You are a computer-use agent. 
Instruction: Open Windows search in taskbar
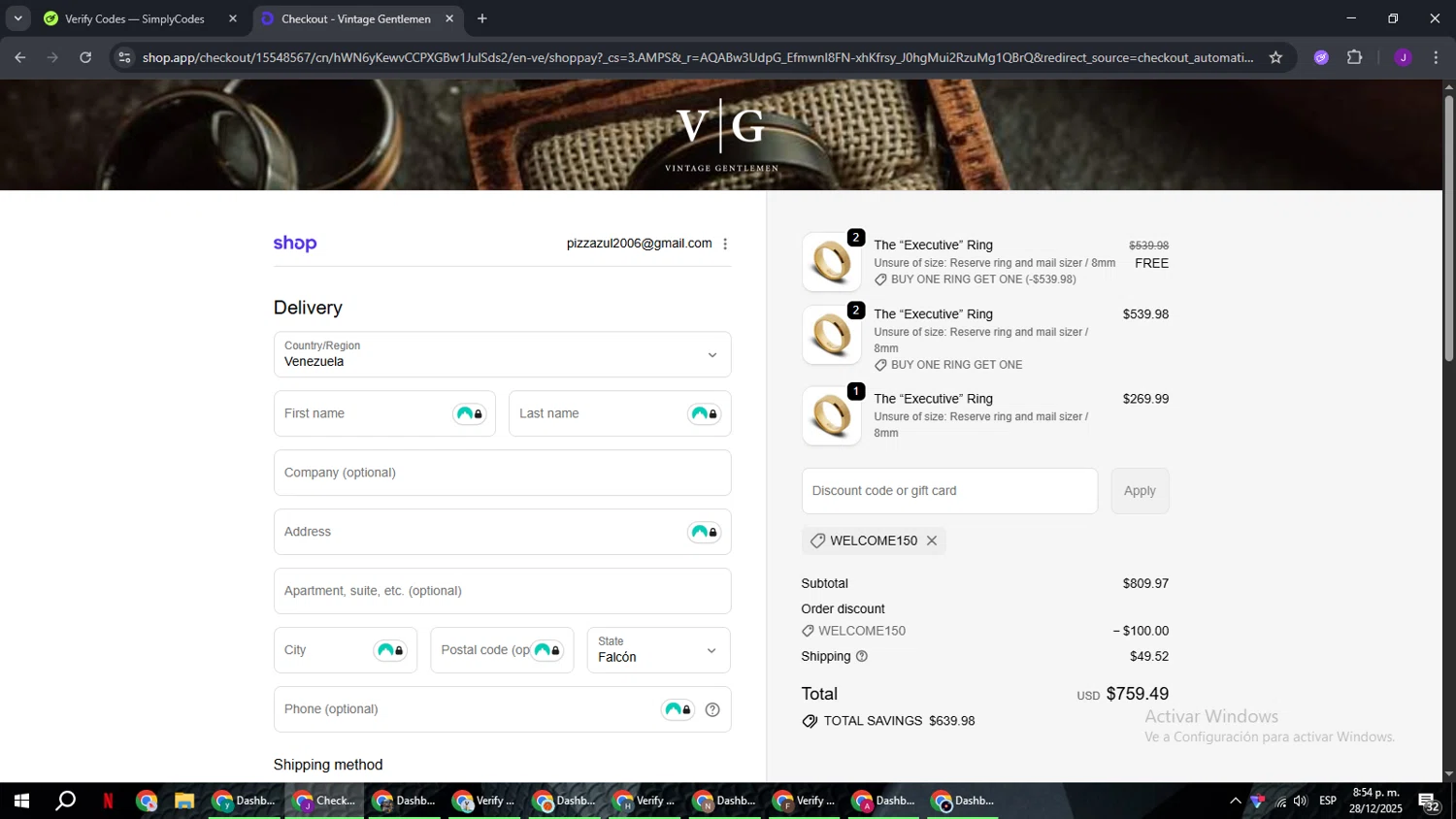pos(65,801)
